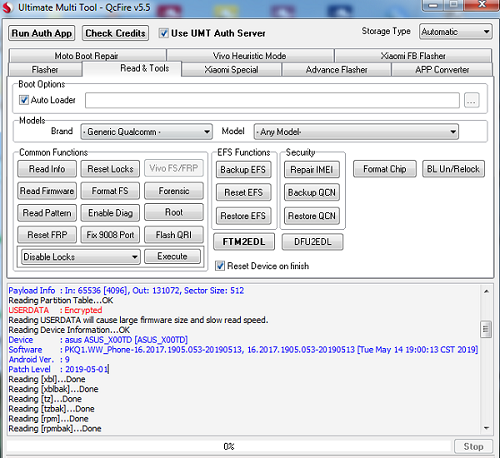Click the 'Reading [rpm]...Done' log line
Viewport: 500px width, 458px height.
48,419
